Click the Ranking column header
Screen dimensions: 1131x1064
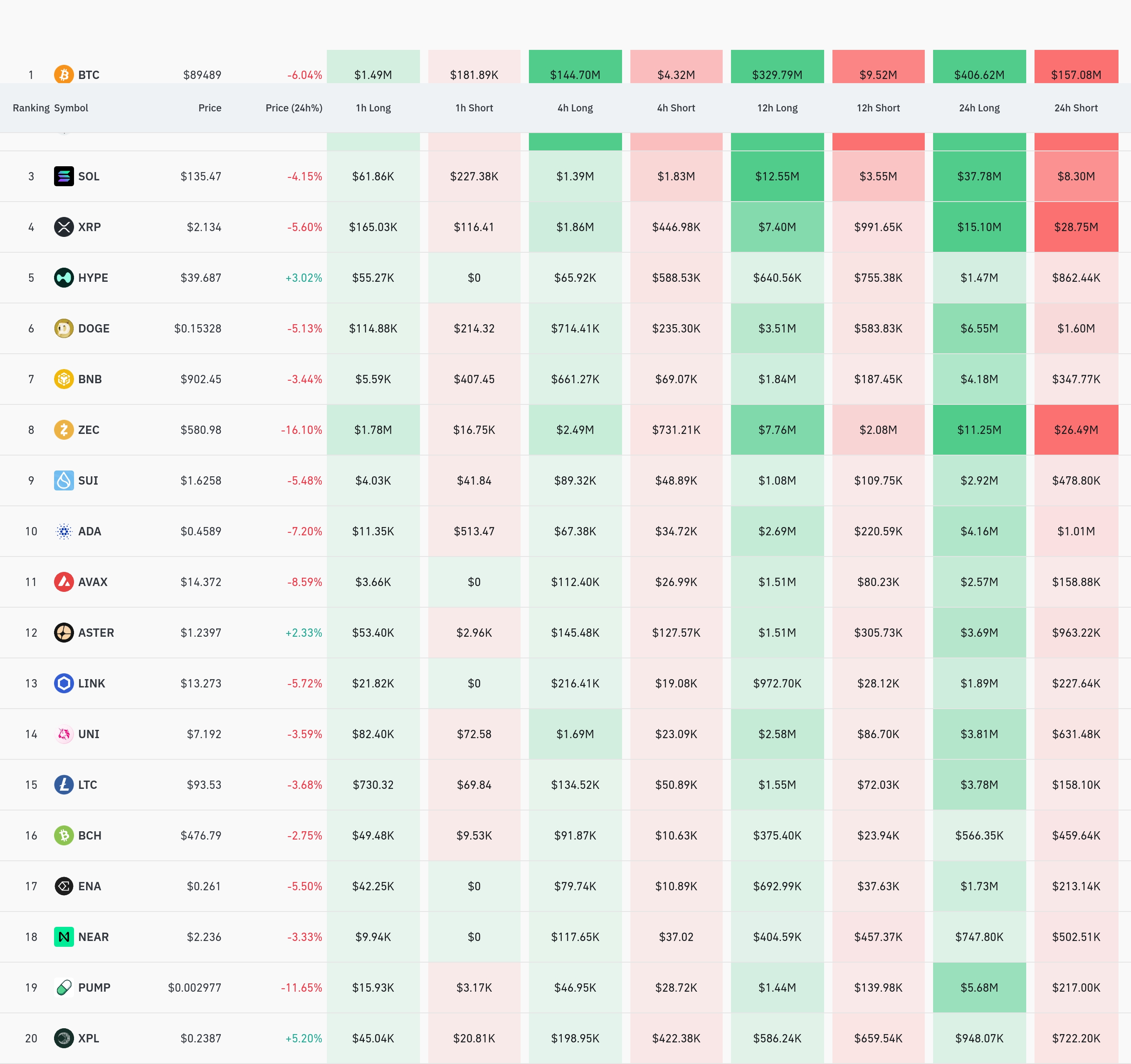click(31, 108)
